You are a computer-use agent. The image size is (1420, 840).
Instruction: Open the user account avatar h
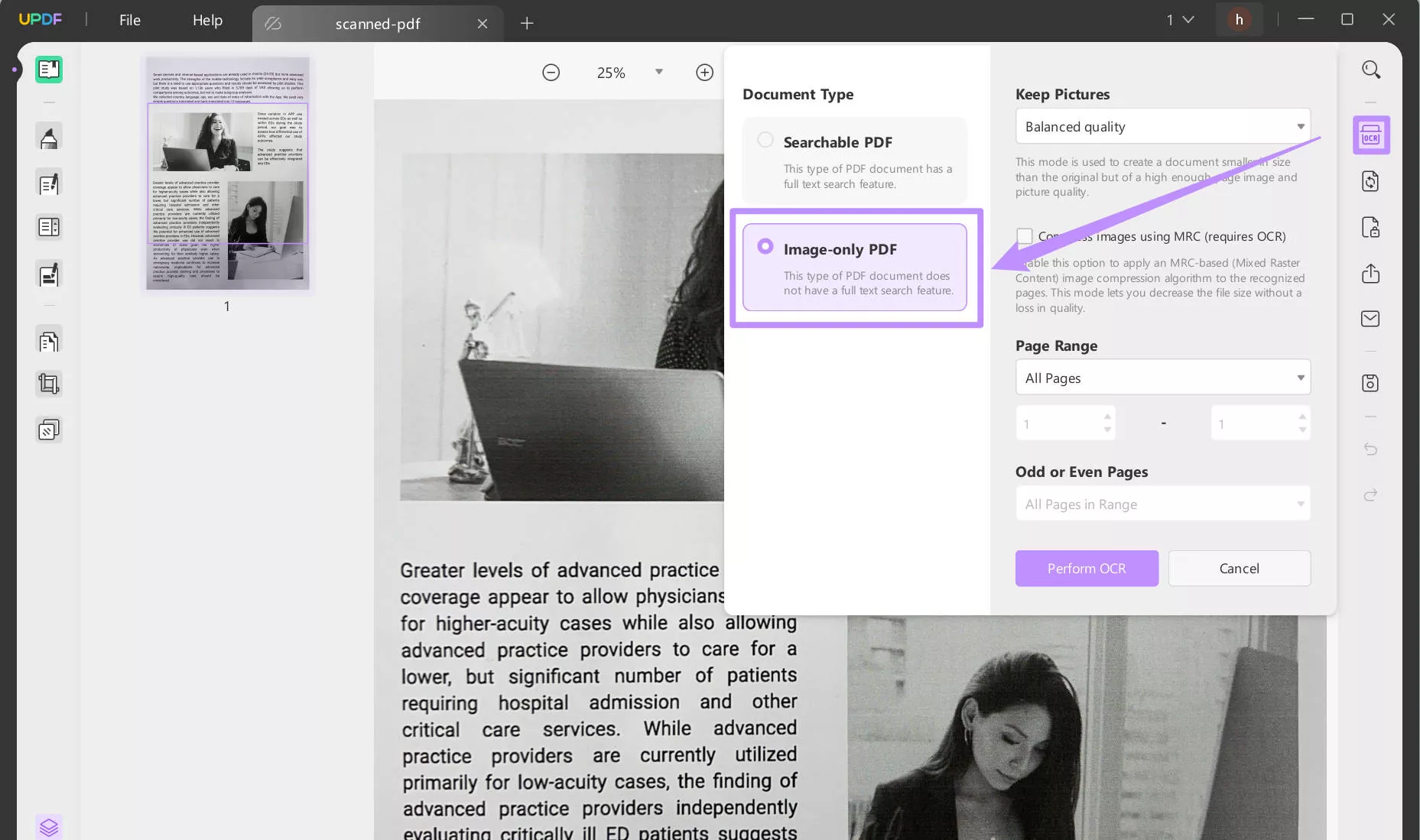point(1239,20)
